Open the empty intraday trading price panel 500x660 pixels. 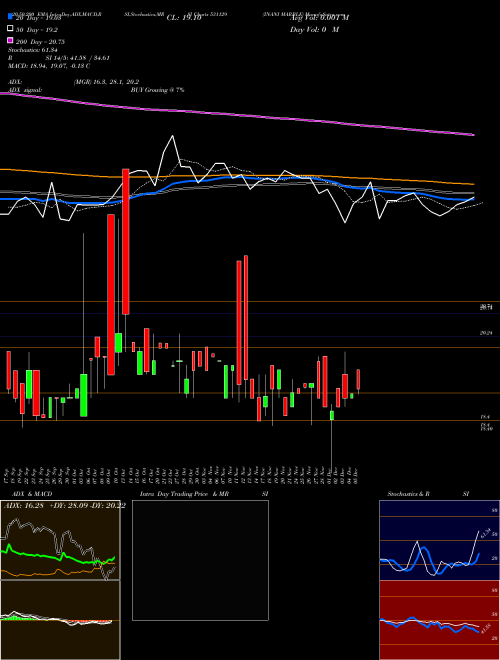click(x=200, y=560)
